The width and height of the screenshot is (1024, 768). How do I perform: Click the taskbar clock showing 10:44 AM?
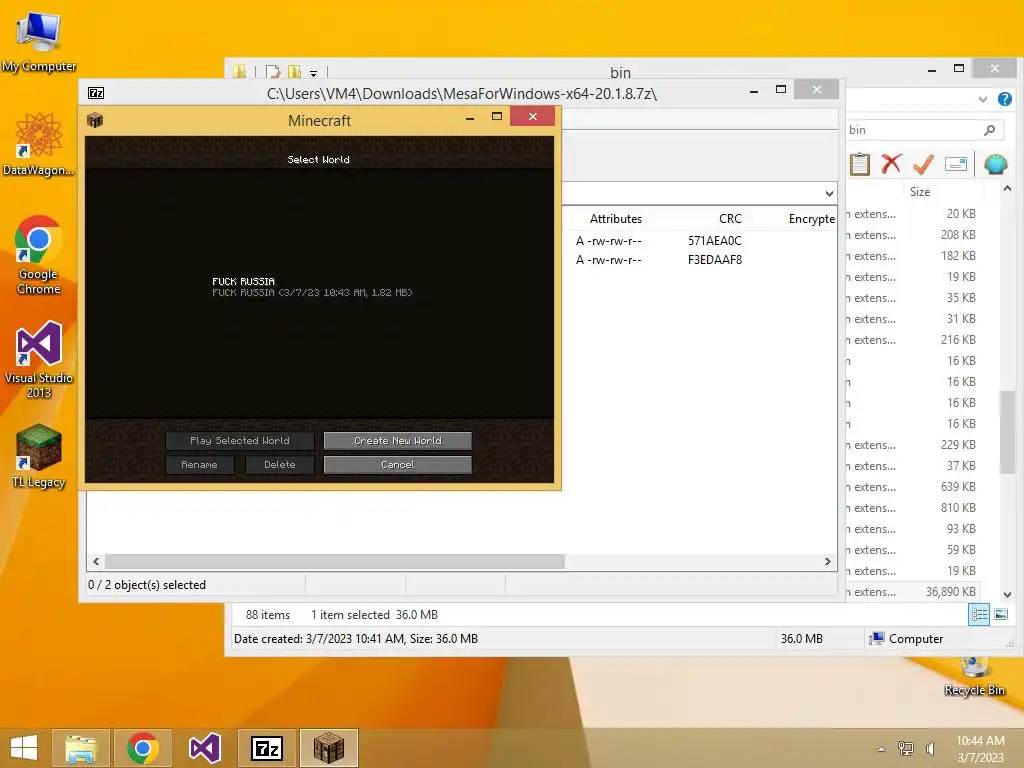[x=980, y=748]
